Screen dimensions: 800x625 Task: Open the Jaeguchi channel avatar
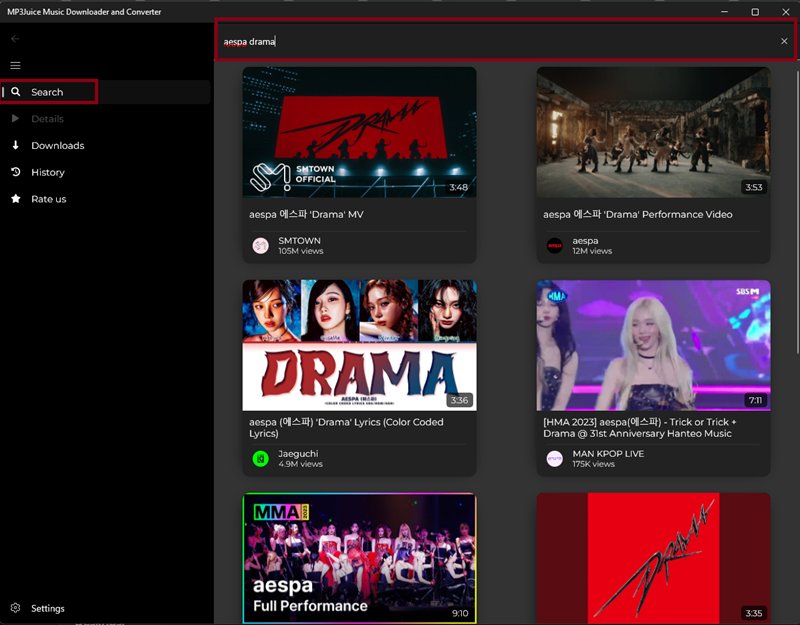click(261, 459)
